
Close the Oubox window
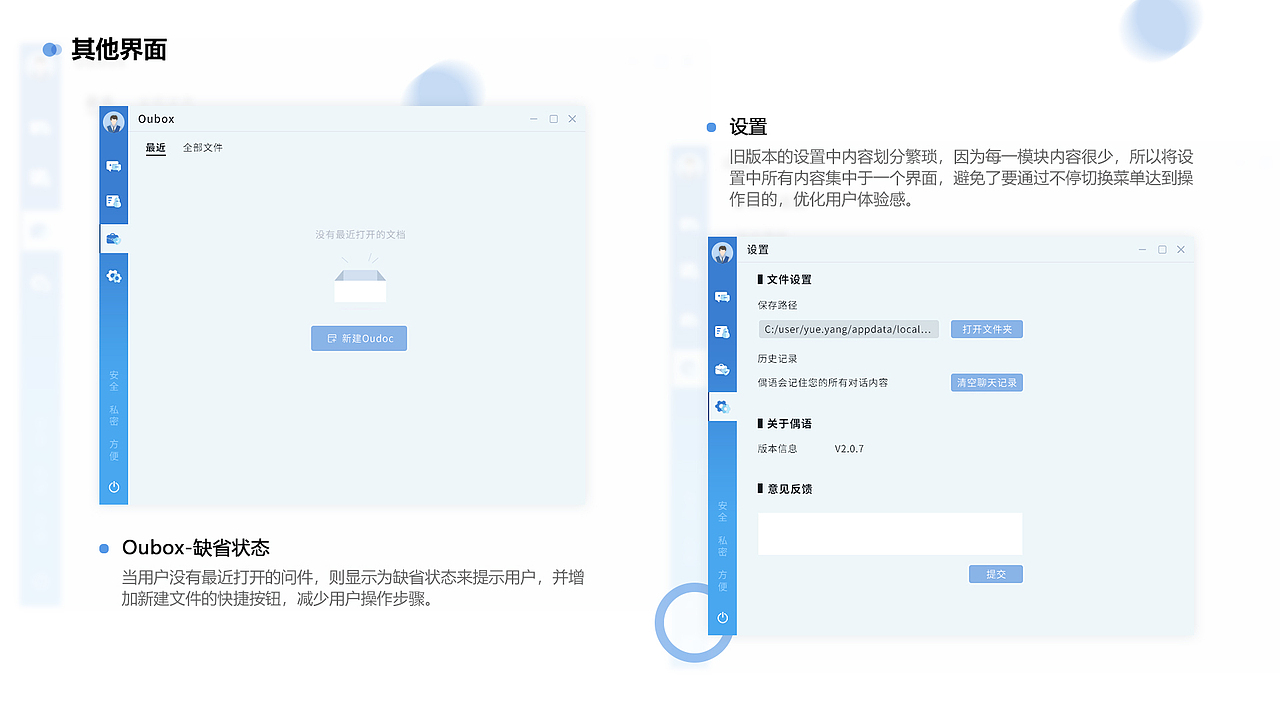[572, 119]
